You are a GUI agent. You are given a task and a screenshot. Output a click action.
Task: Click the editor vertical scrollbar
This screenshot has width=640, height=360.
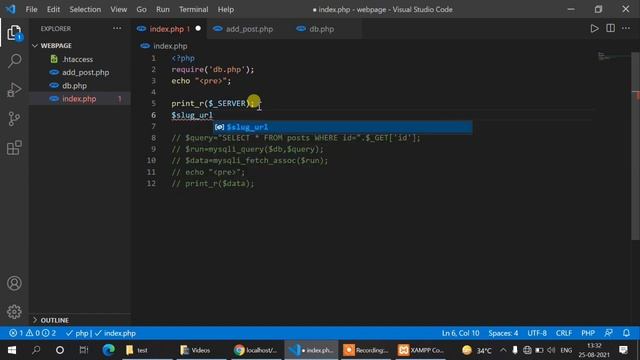click(635, 147)
